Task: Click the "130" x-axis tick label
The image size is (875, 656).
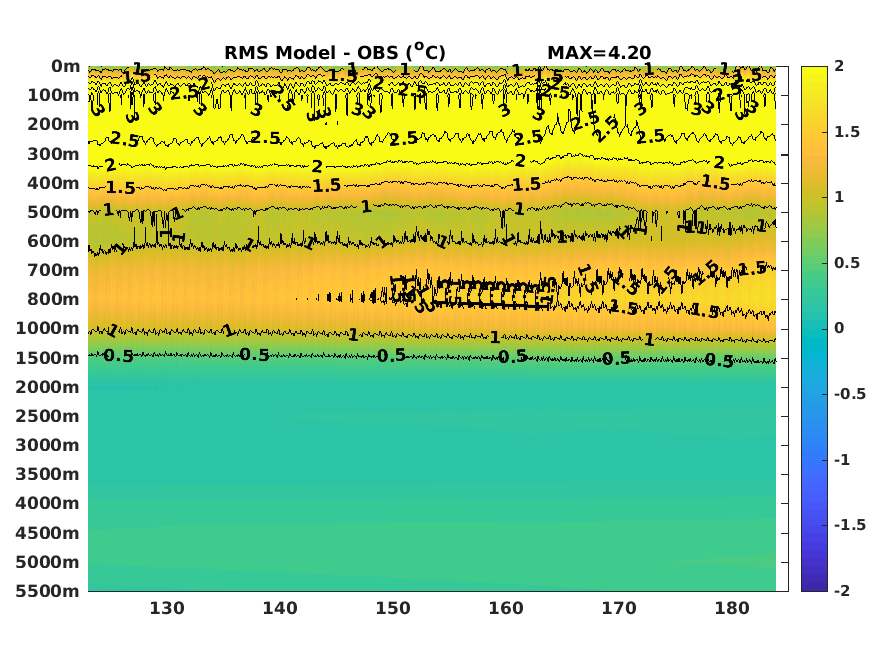Action: (x=167, y=608)
